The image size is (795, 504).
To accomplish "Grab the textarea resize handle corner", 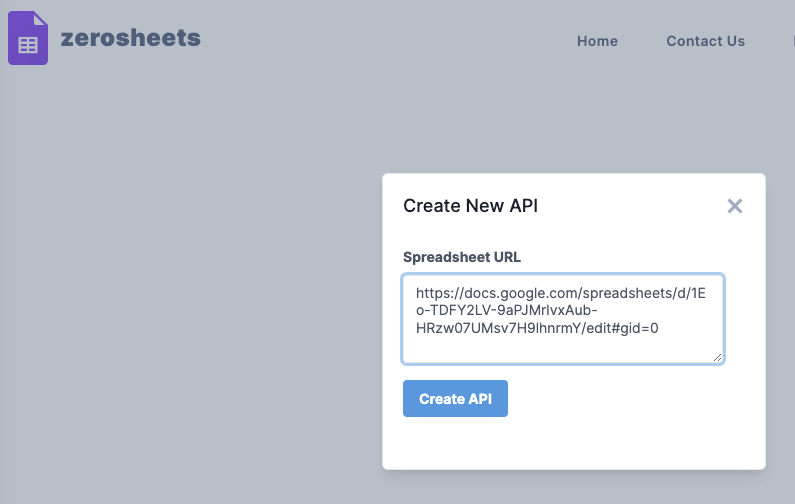I will click(717, 357).
